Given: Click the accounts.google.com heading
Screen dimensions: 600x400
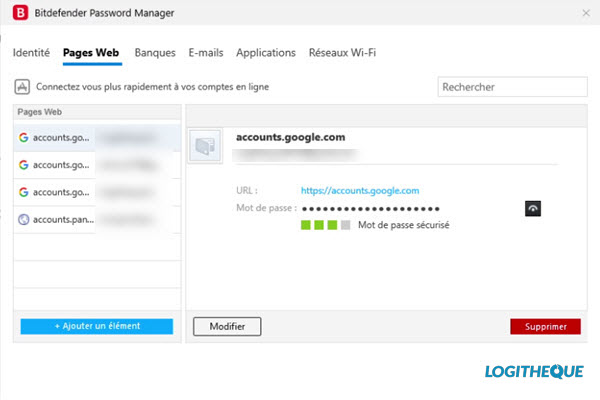Looking at the screenshot, I should click(x=290, y=137).
